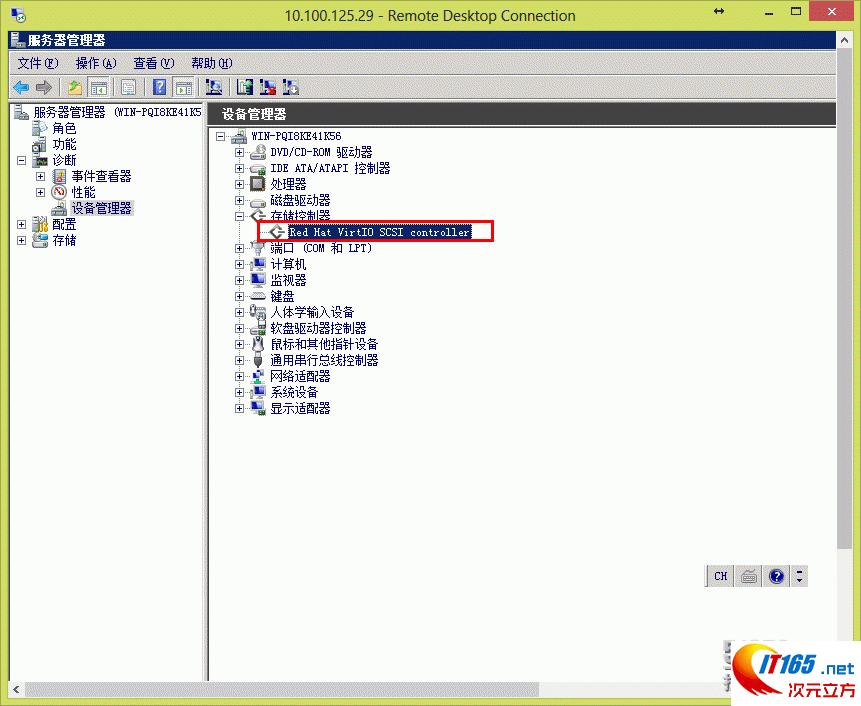Click the 鼠标和其他指针设备 mouse icon
The image size is (861, 706).
(258, 344)
